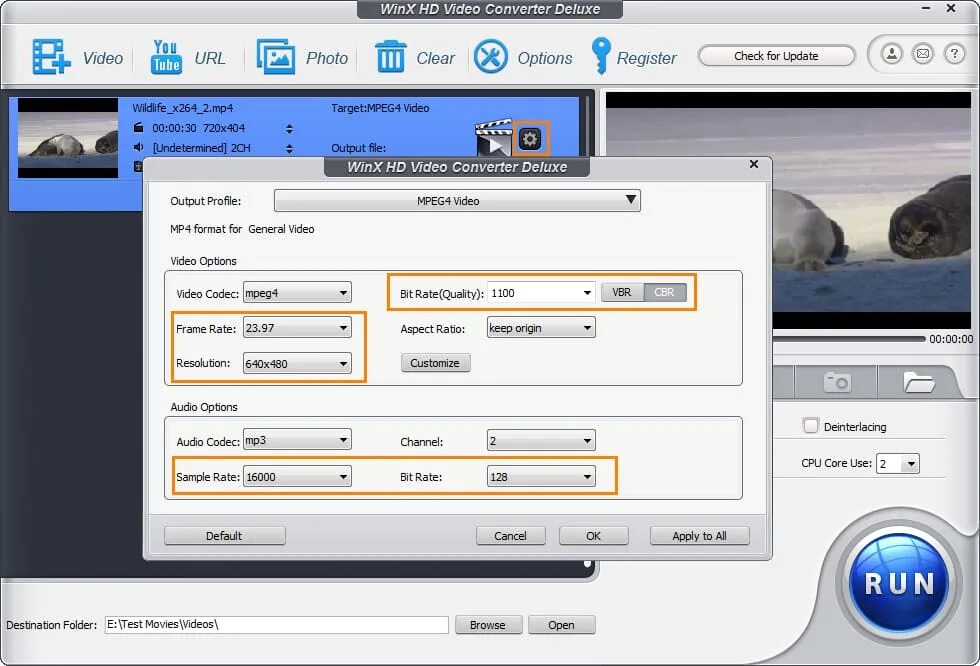Image resolution: width=980 pixels, height=666 pixels.
Task: Click the video track stepper arrows
Action: click(x=289, y=128)
